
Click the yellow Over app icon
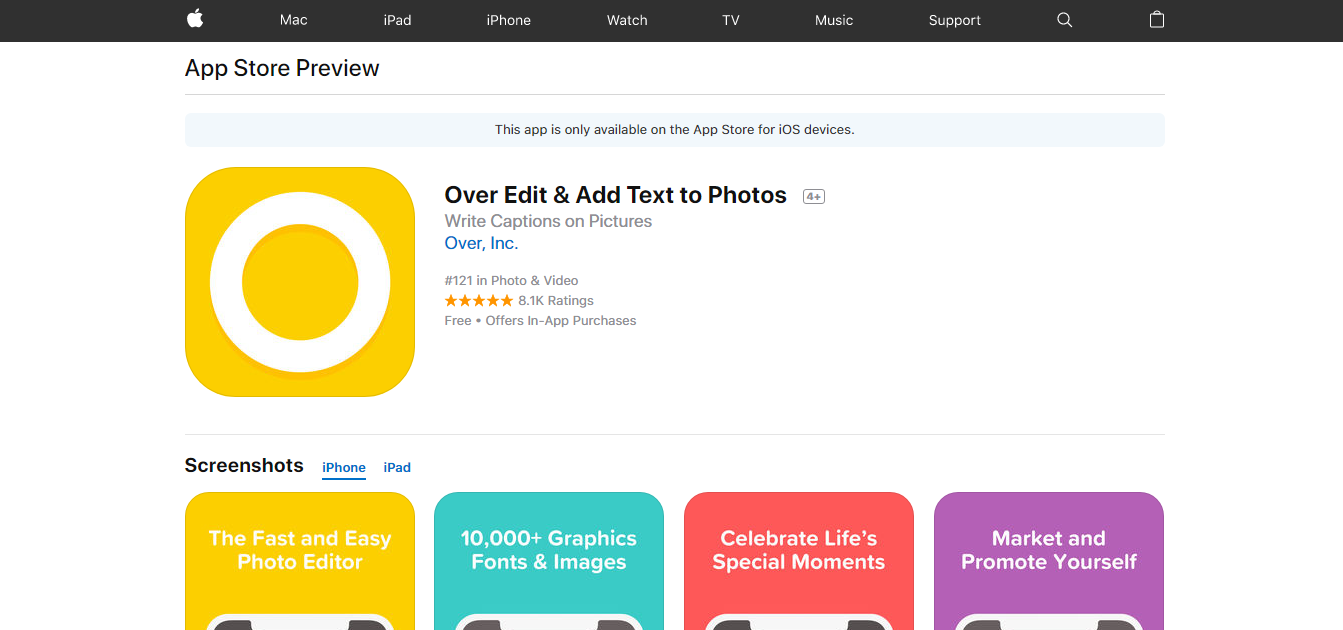point(300,282)
